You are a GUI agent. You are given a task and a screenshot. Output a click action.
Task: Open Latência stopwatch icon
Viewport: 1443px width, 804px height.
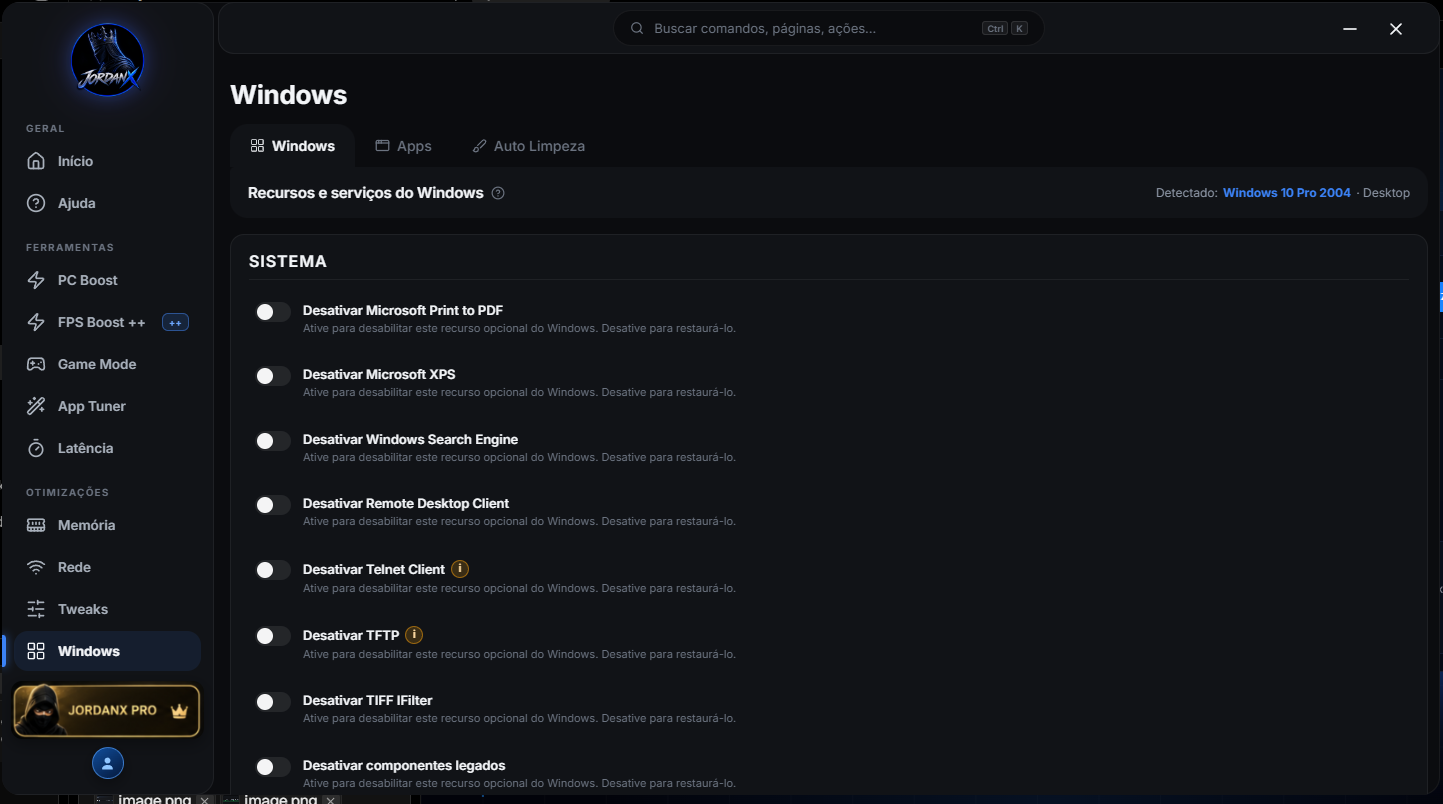pyautogui.click(x=36, y=448)
